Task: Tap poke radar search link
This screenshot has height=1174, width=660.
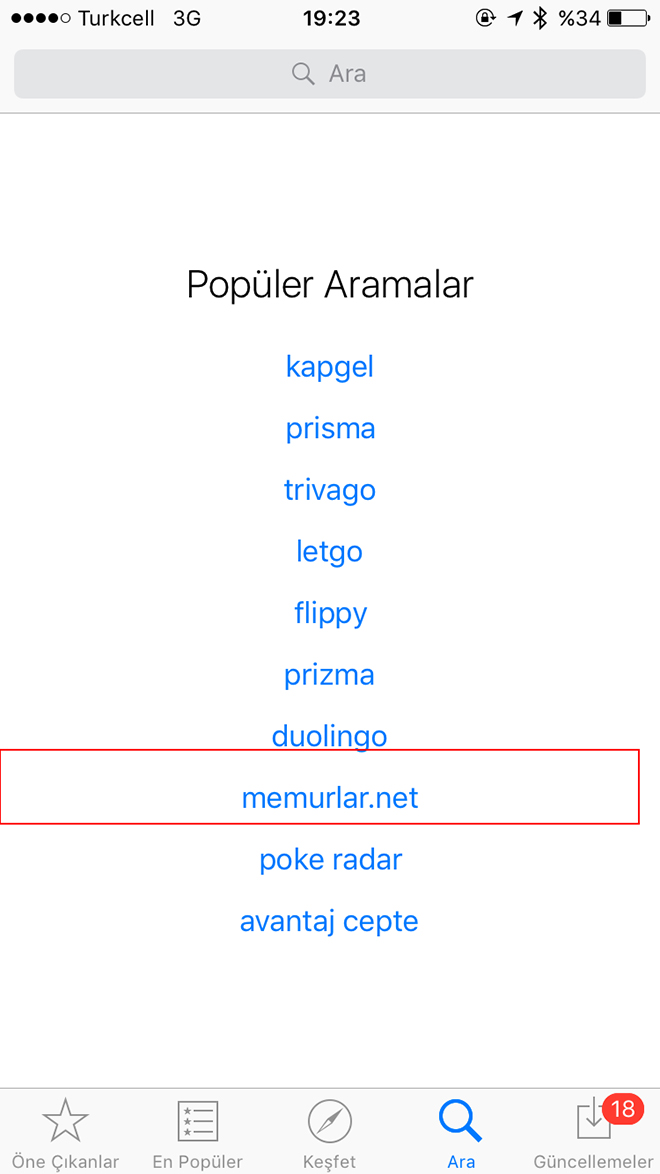Action: click(330, 860)
